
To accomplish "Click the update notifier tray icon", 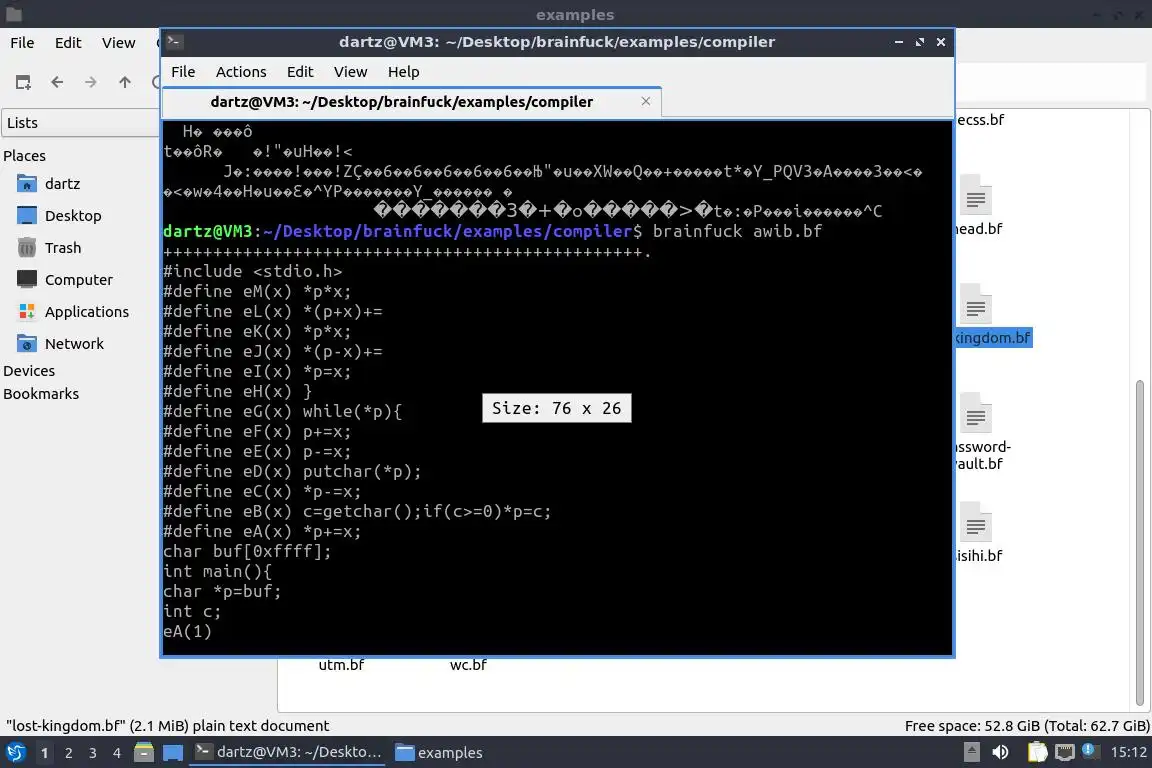I will pyautogui.click(x=1090, y=751).
